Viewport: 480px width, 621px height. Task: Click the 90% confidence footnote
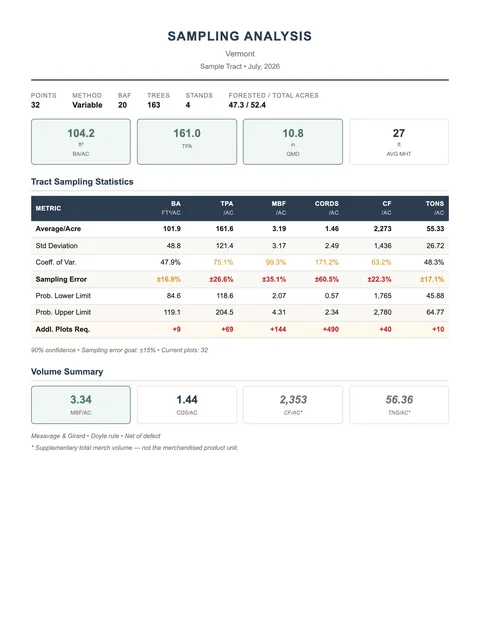(119, 350)
